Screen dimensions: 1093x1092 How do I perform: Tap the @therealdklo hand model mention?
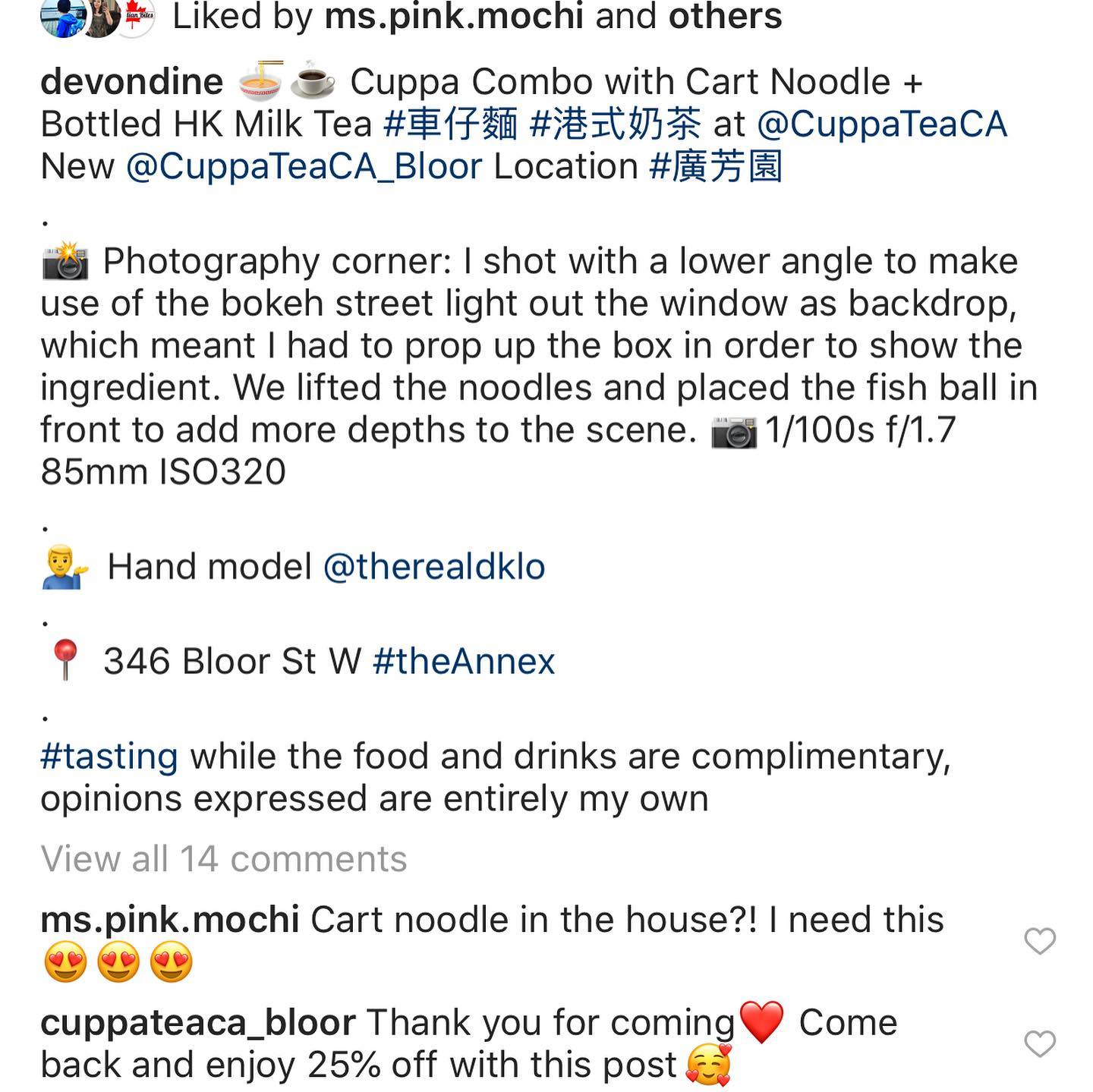click(x=434, y=567)
